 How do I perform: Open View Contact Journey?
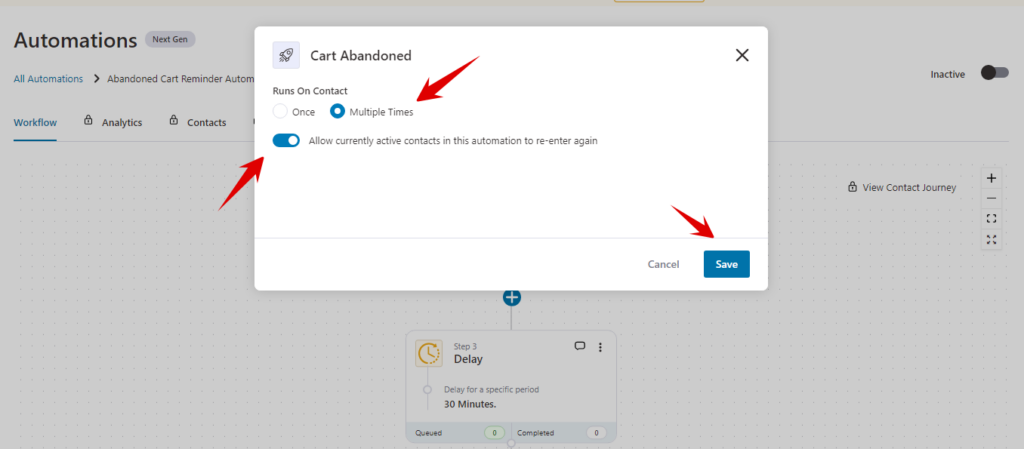(901, 187)
